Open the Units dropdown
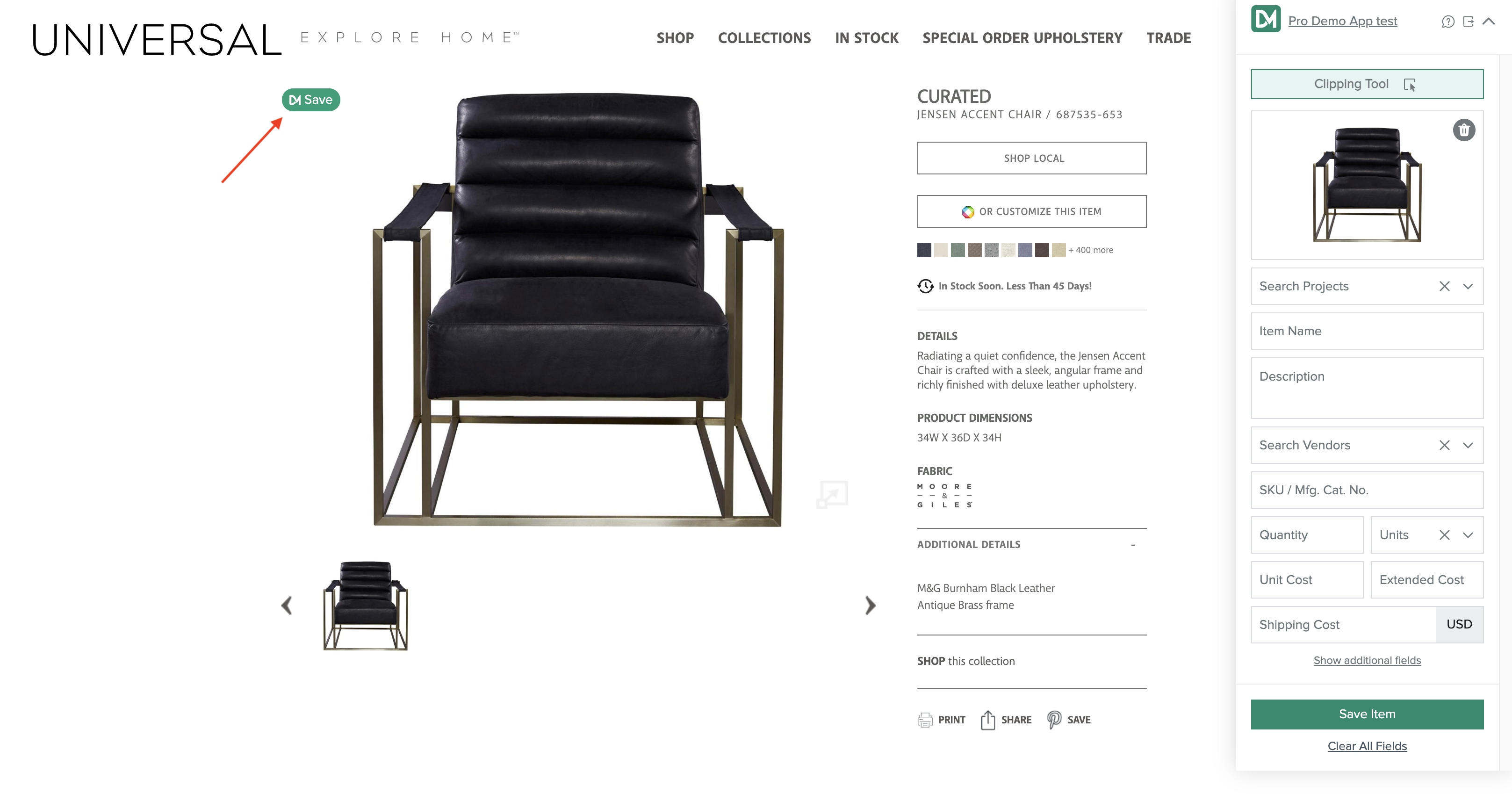The image size is (1512, 794). coord(1468,535)
